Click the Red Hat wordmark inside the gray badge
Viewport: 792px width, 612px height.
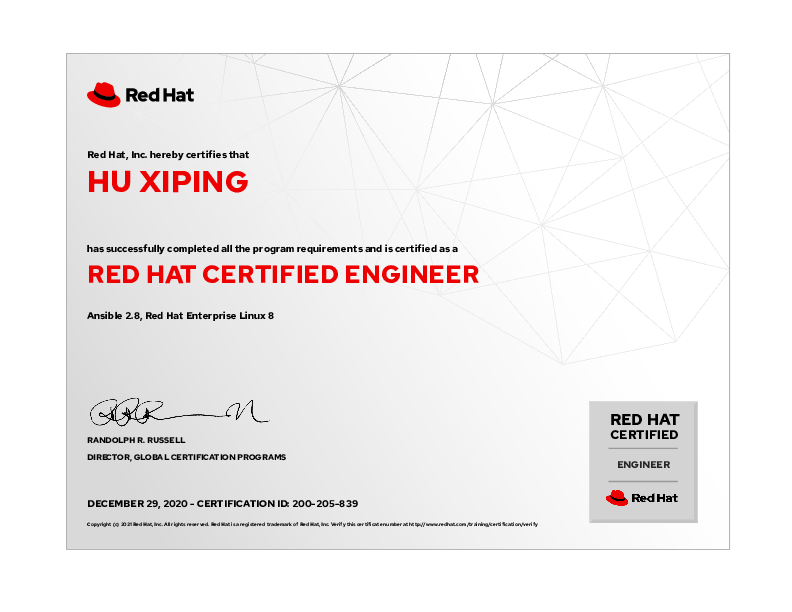[x=654, y=498]
